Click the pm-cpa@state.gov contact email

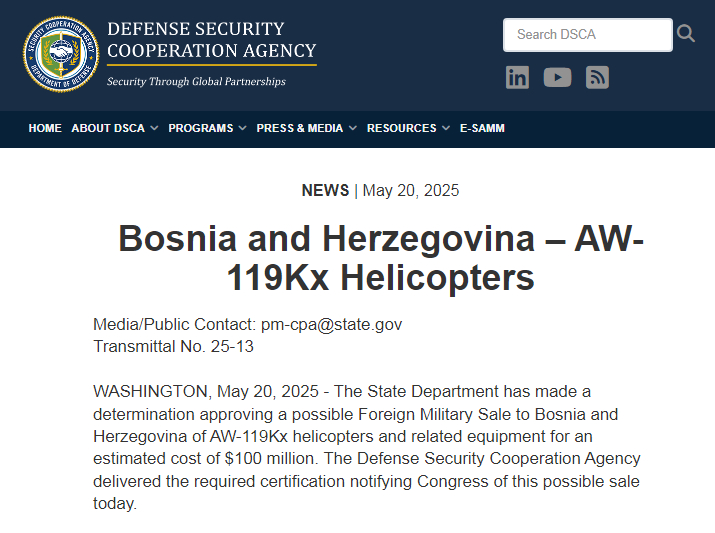(x=331, y=325)
